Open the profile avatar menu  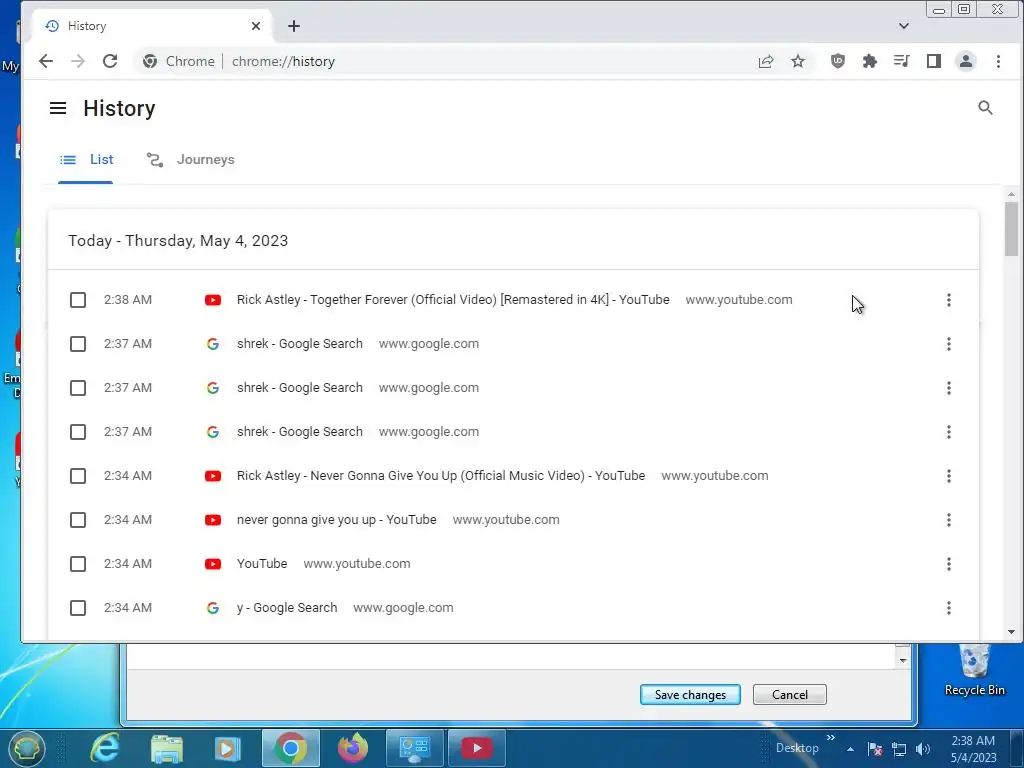point(965,61)
